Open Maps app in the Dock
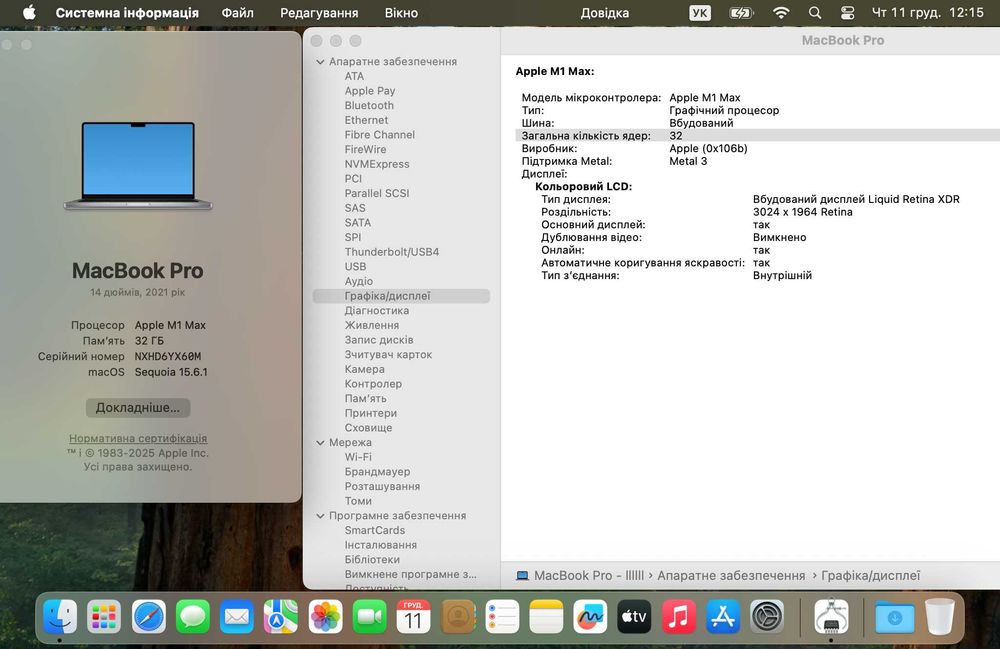 click(281, 616)
